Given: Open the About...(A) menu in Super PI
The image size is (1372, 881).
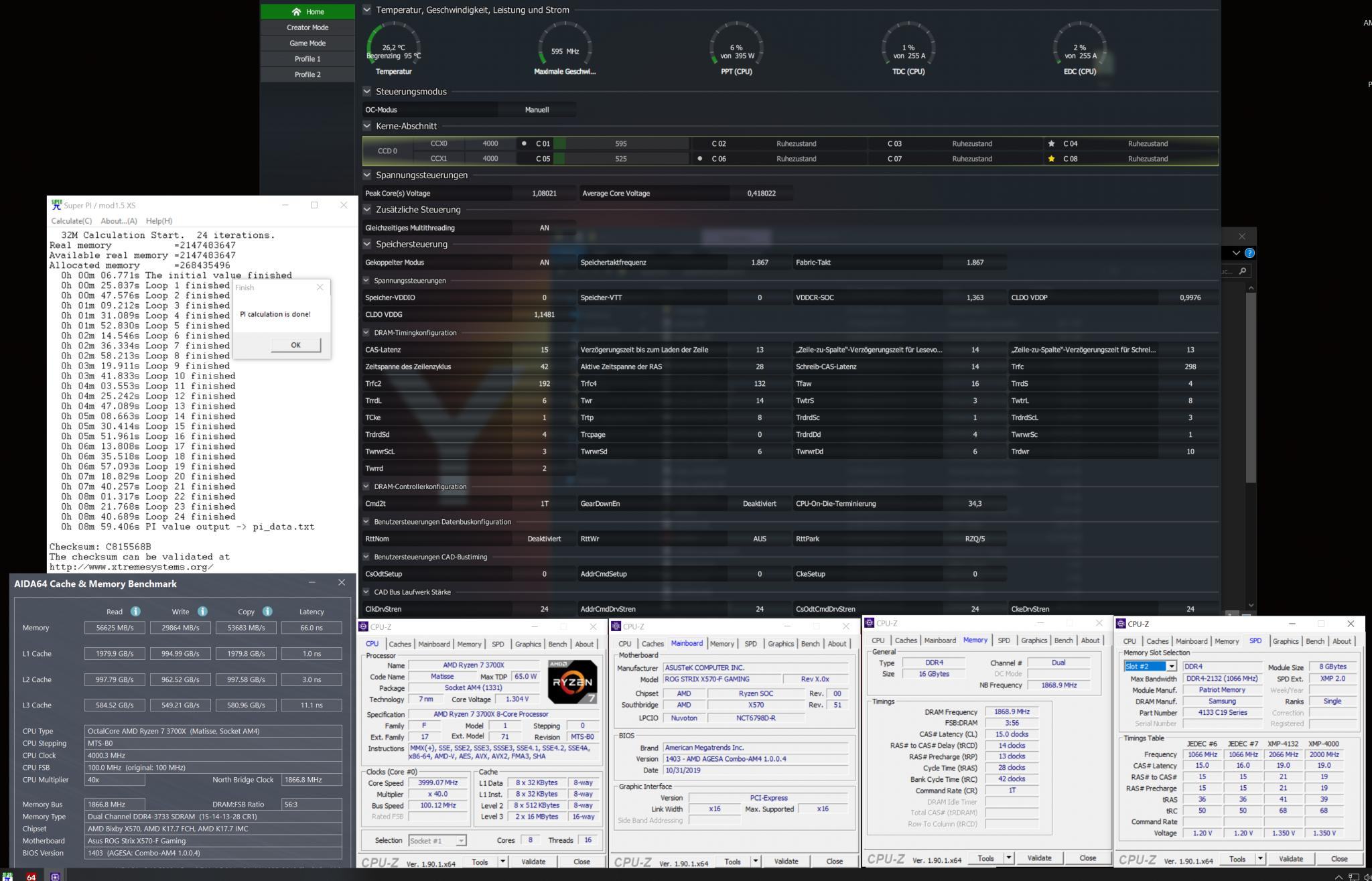Looking at the screenshot, I should pos(119,221).
